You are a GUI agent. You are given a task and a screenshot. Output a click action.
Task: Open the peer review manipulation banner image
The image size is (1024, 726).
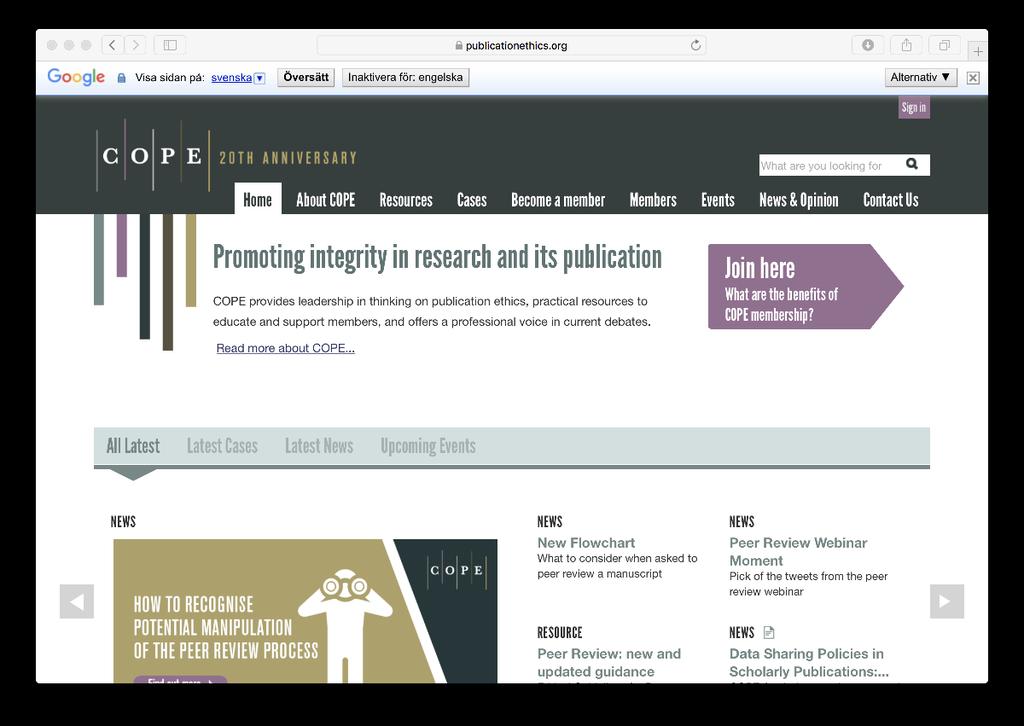point(305,611)
